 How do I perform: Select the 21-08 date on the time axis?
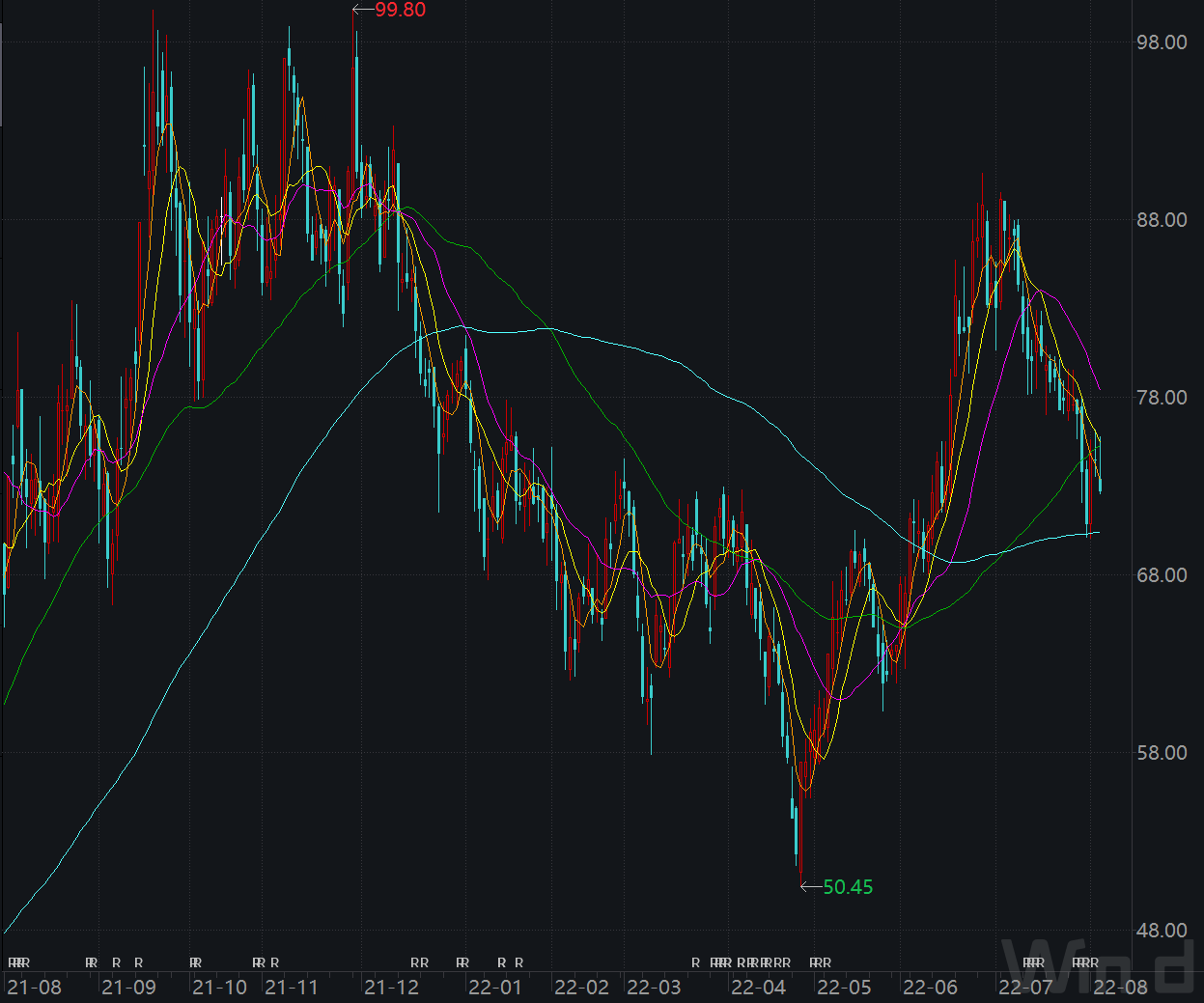34,988
